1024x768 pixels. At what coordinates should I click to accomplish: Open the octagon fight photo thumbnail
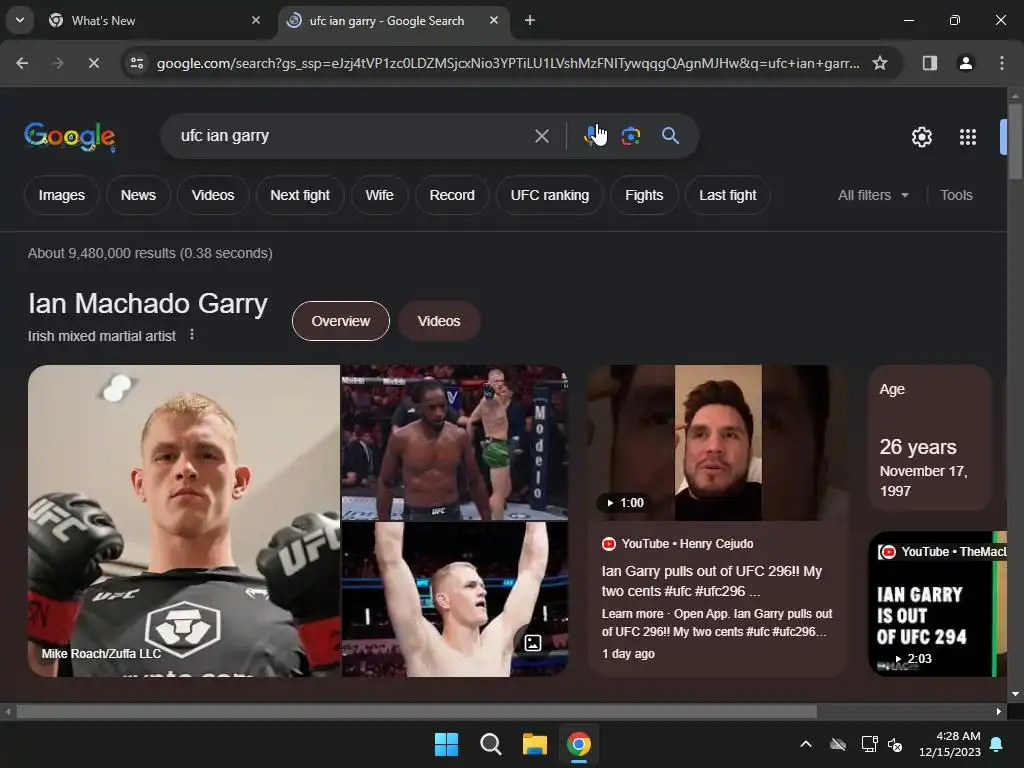tap(455, 442)
